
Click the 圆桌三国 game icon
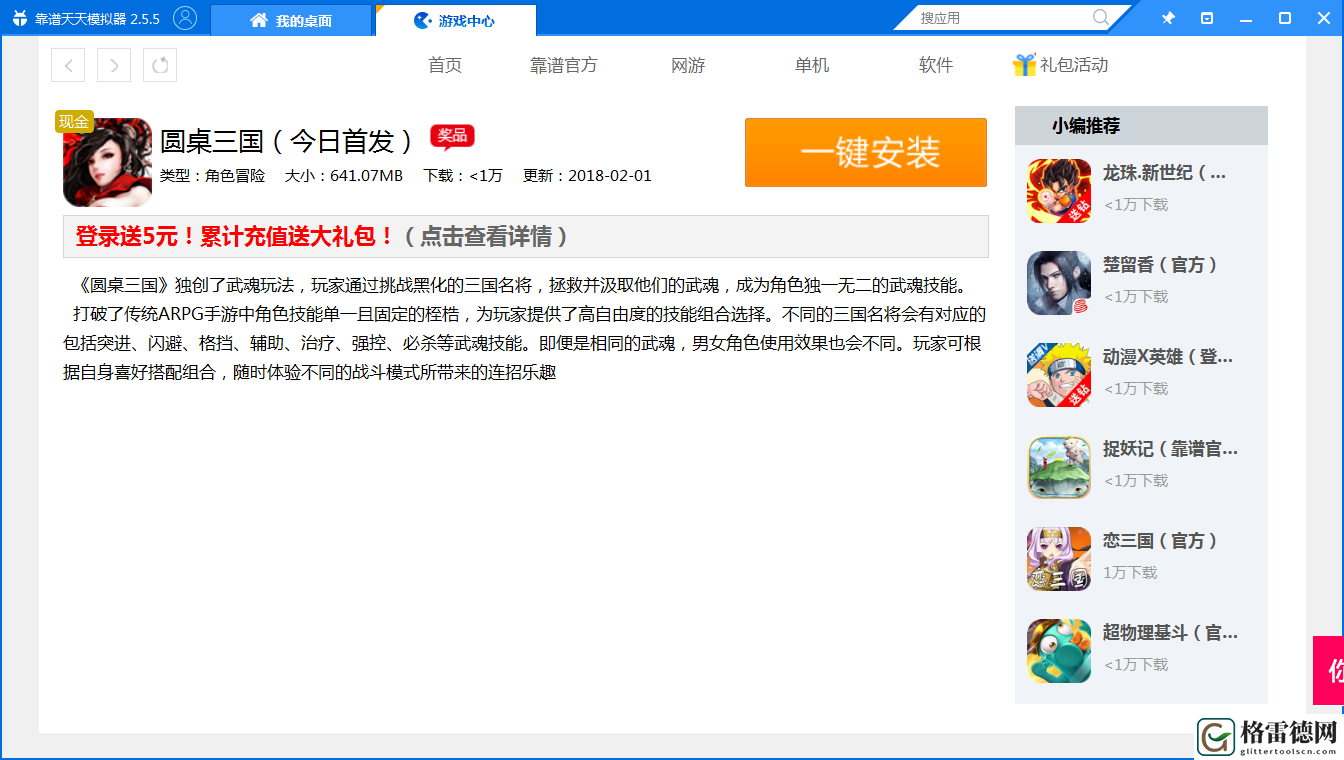point(107,162)
